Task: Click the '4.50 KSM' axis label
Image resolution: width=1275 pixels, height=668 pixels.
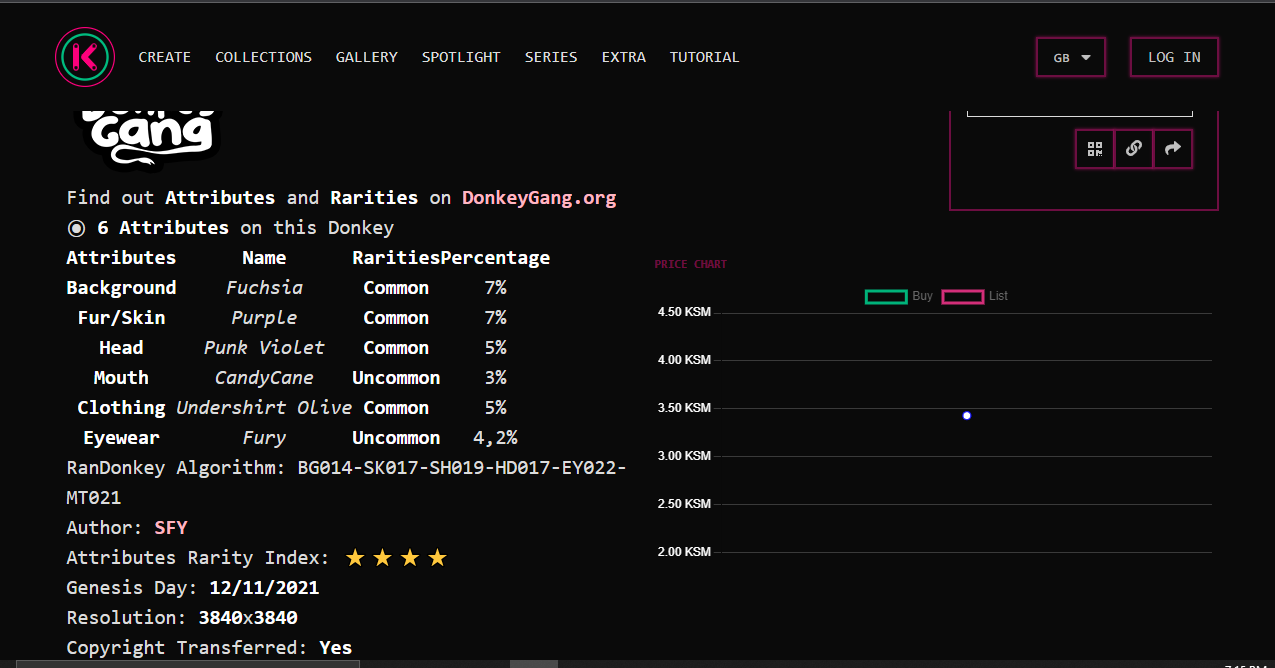Action: pos(684,312)
